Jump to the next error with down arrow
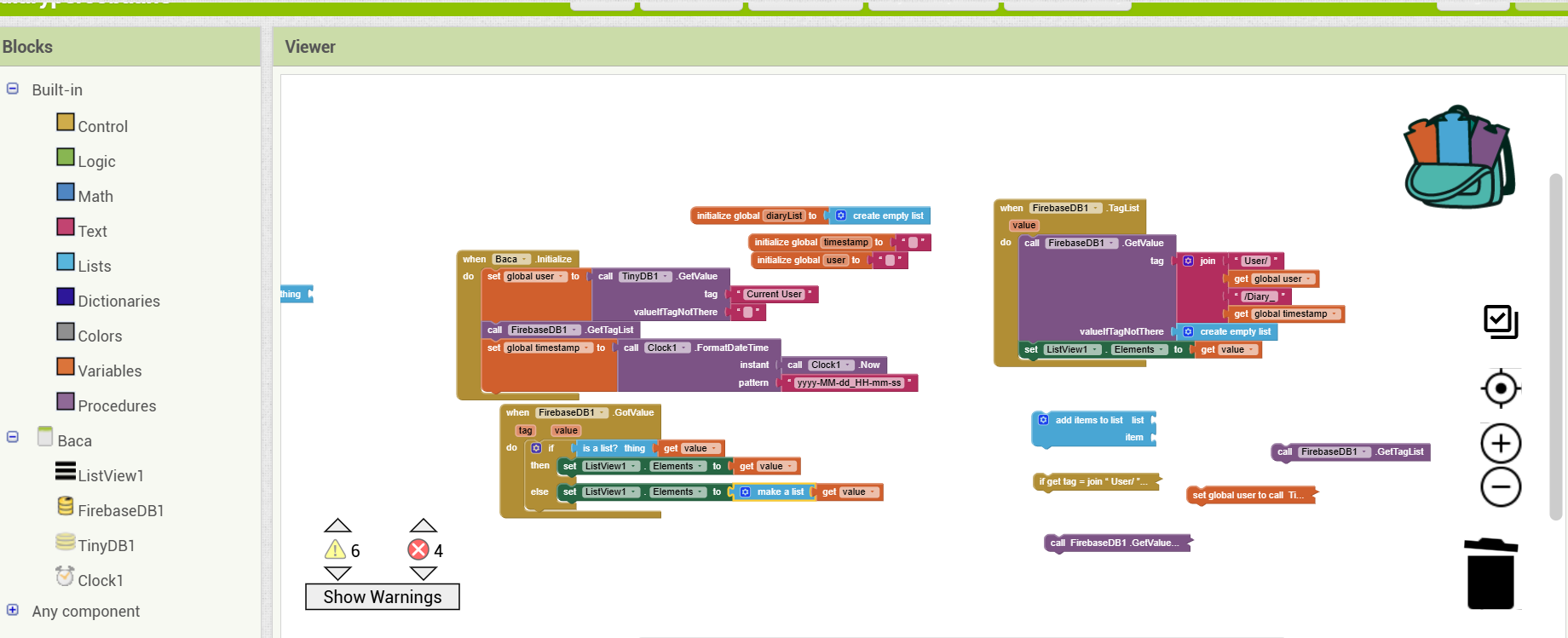 tap(423, 573)
